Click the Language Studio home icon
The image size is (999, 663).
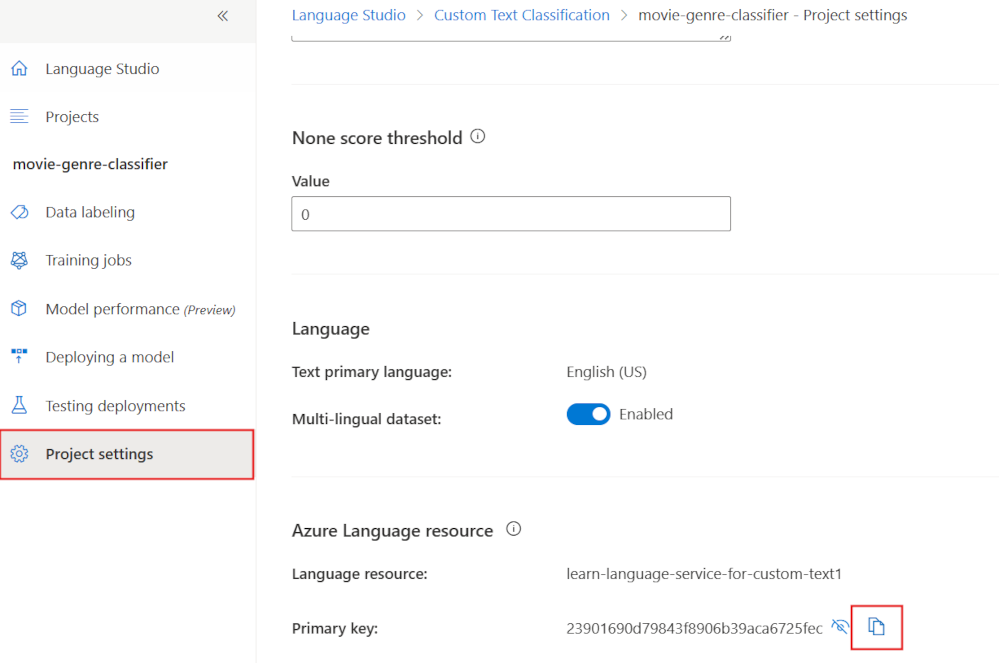(x=19, y=68)
